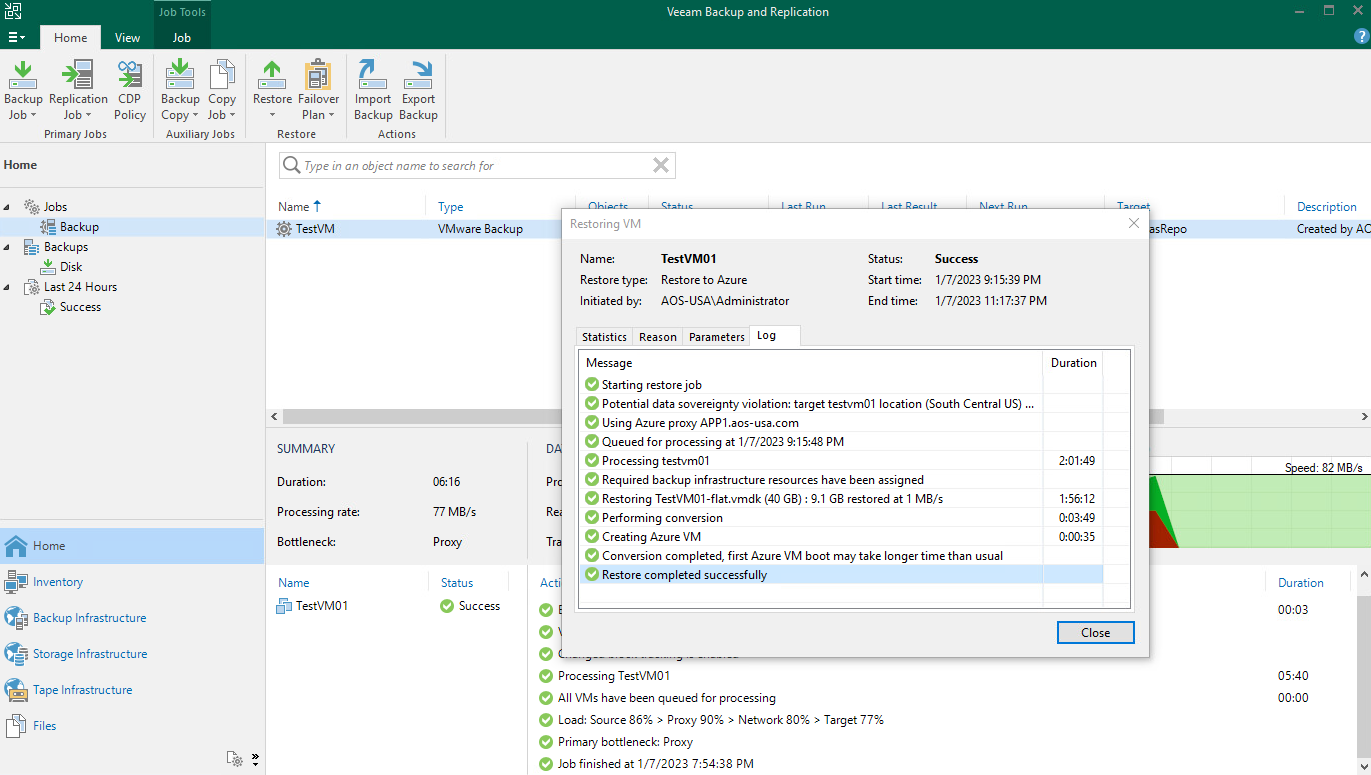
Task: Open the Restore ribbon button
Action: pos(272,90)
